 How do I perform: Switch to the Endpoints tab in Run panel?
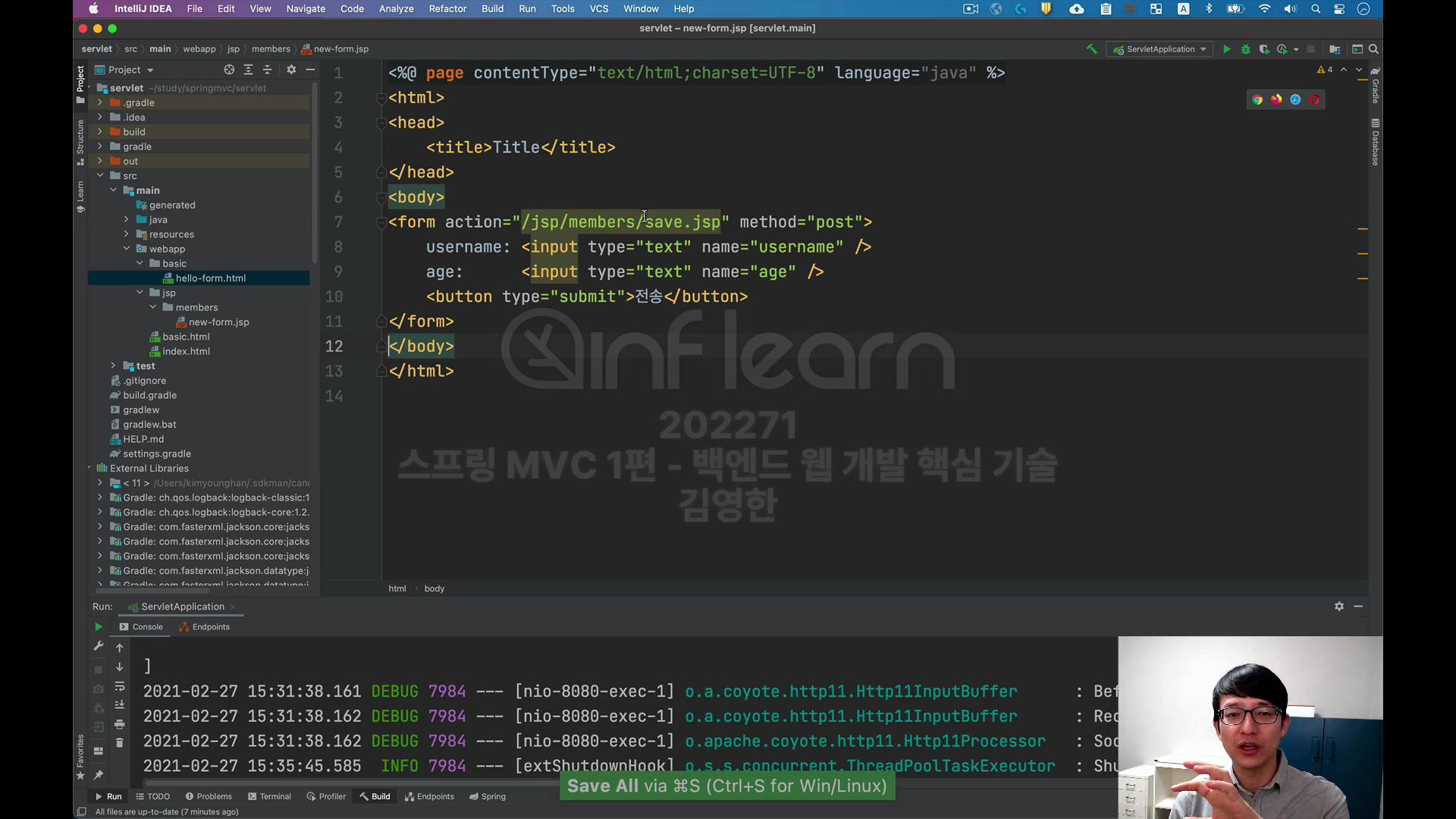coord(204,627)
